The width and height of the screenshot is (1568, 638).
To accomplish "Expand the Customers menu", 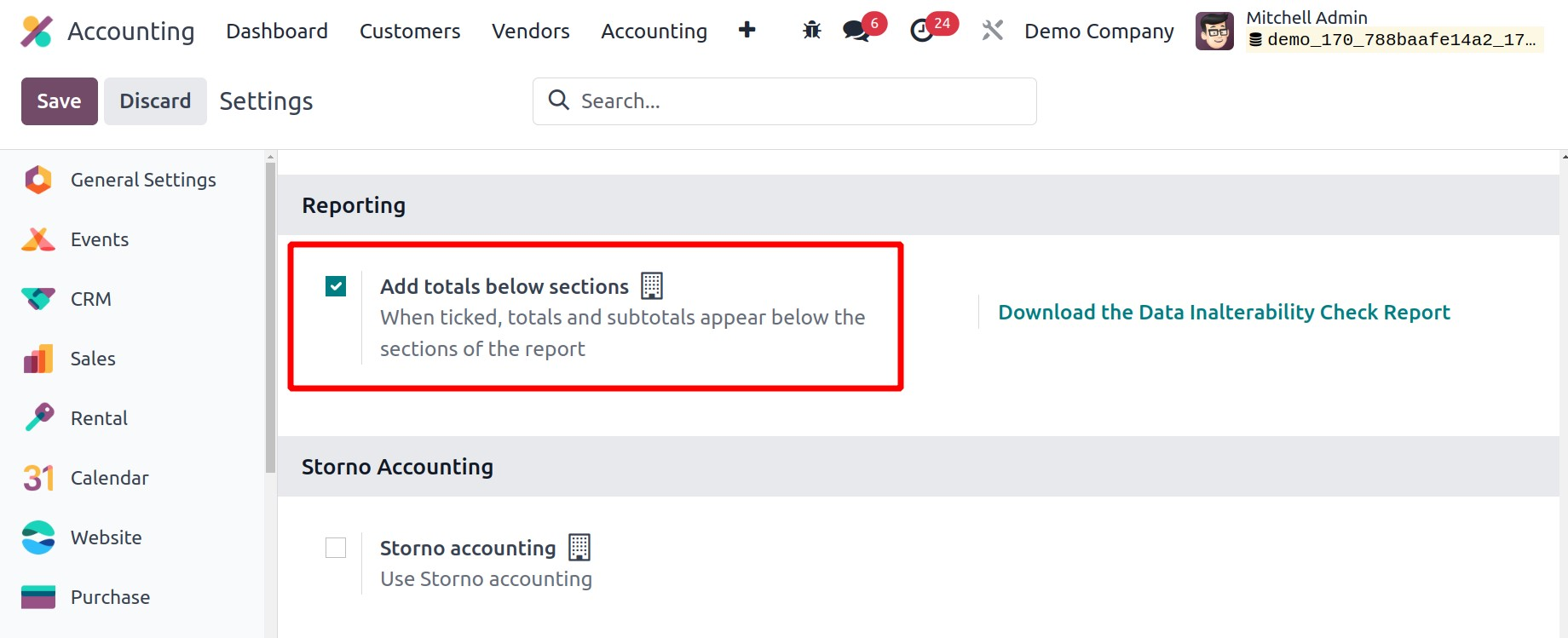I will point(410,32).
